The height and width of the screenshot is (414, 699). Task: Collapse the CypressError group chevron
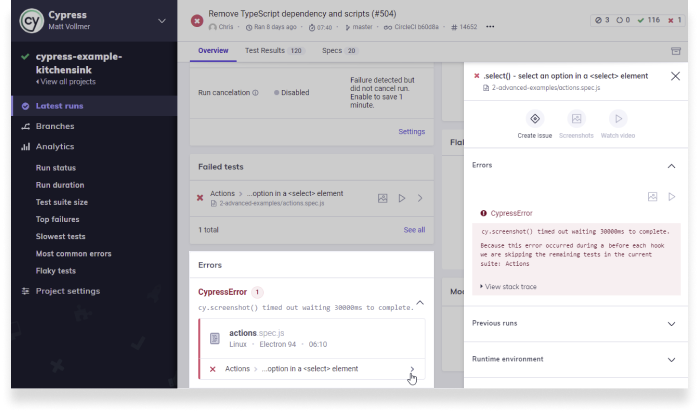(420, 303)
